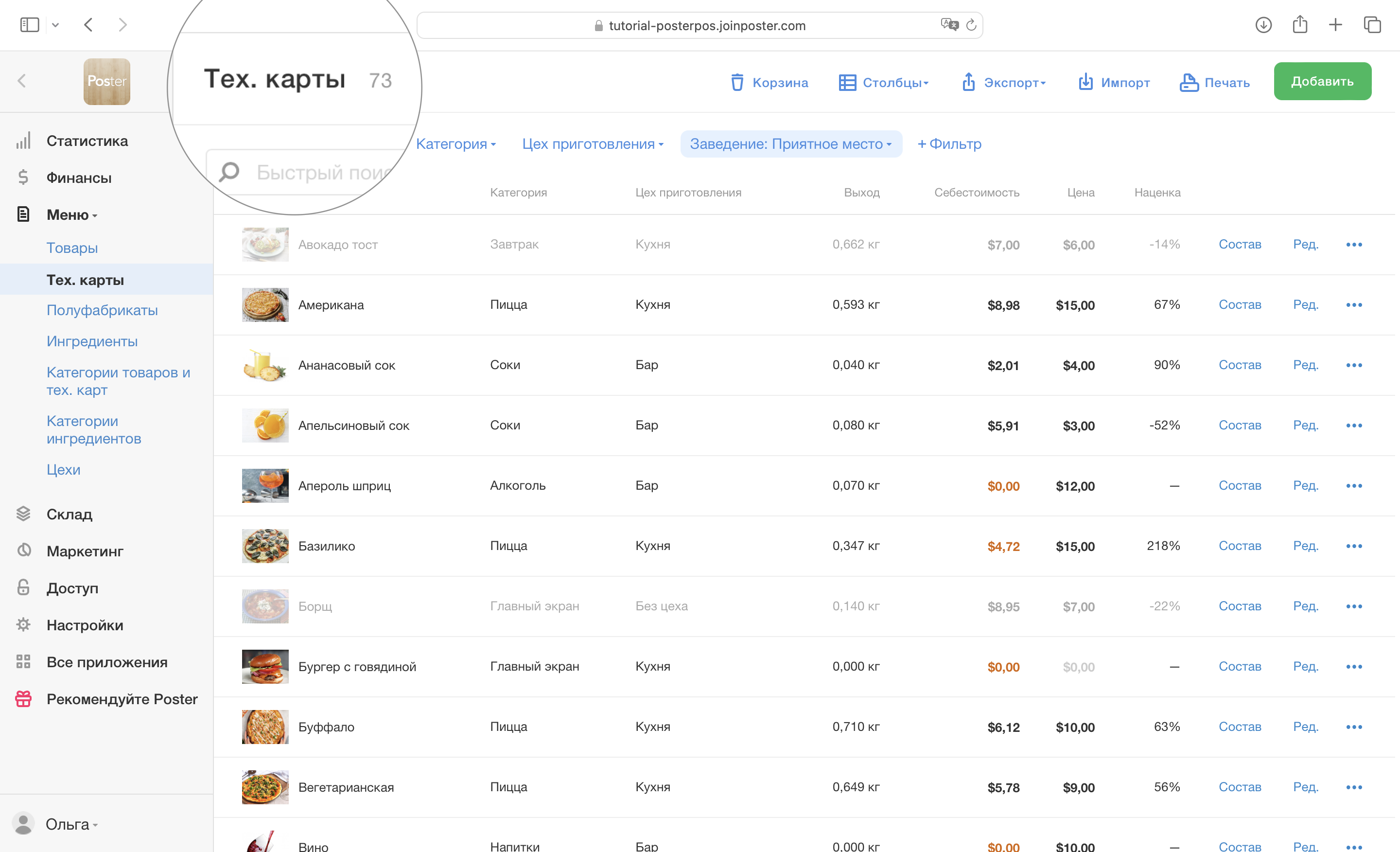
Task: Click the Печать printer icon
Action: click(x=1189, y=82)
